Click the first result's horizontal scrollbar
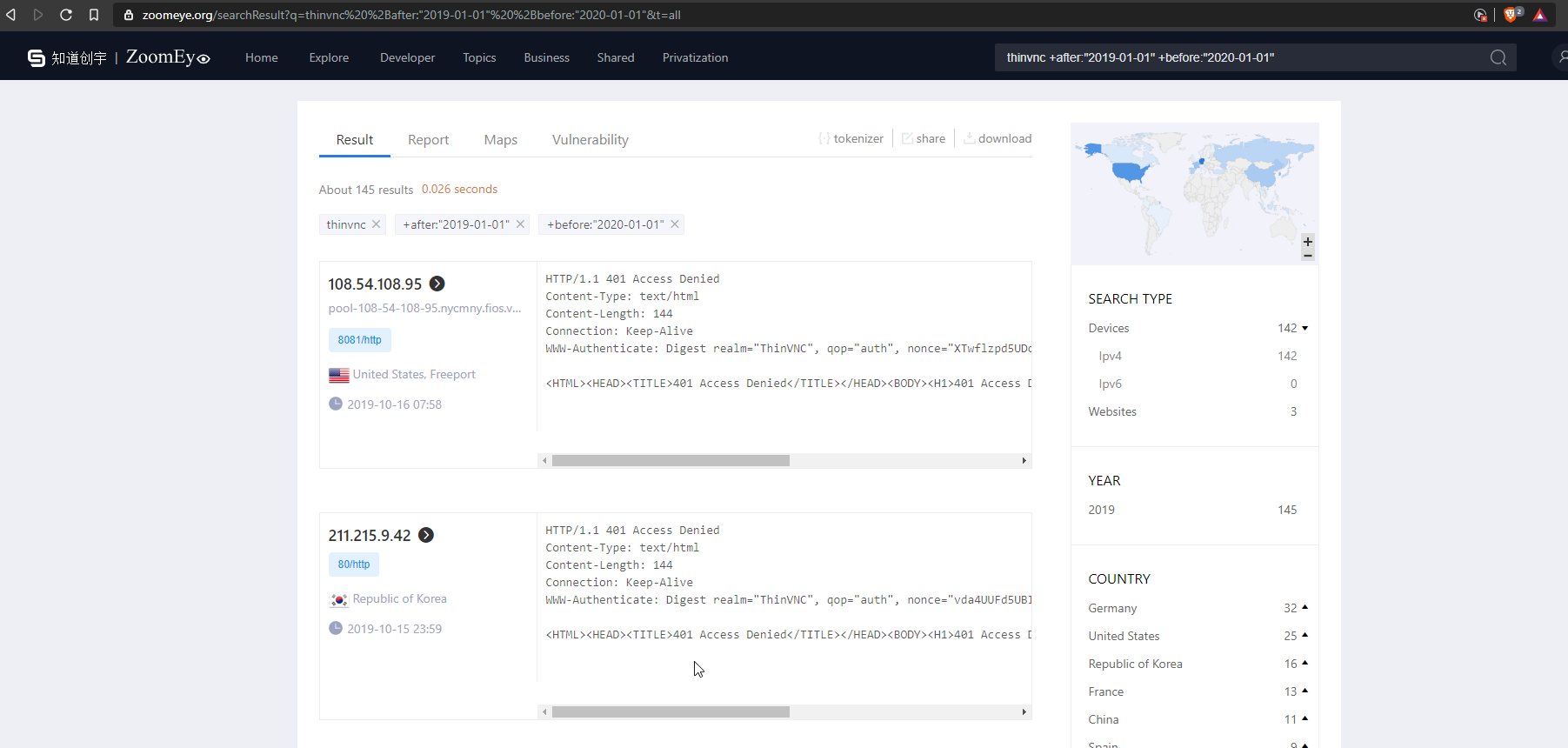This screenshot has width=1568, height=748. tap(671, 460)
